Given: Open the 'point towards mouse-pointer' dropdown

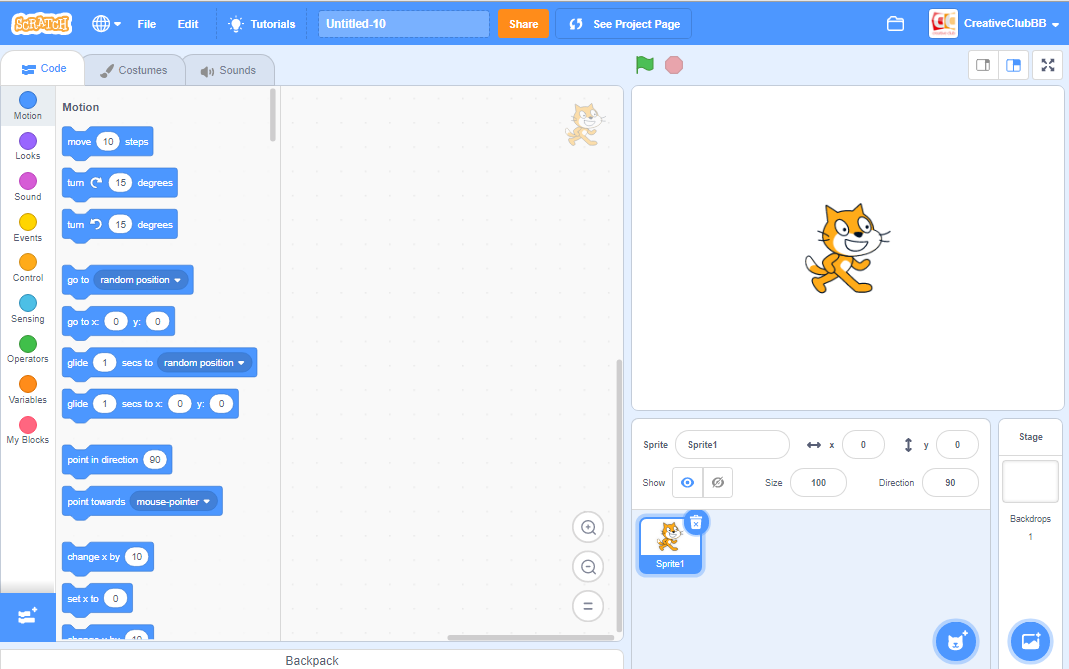Looking at the screenshot, I should click(207, 501).
